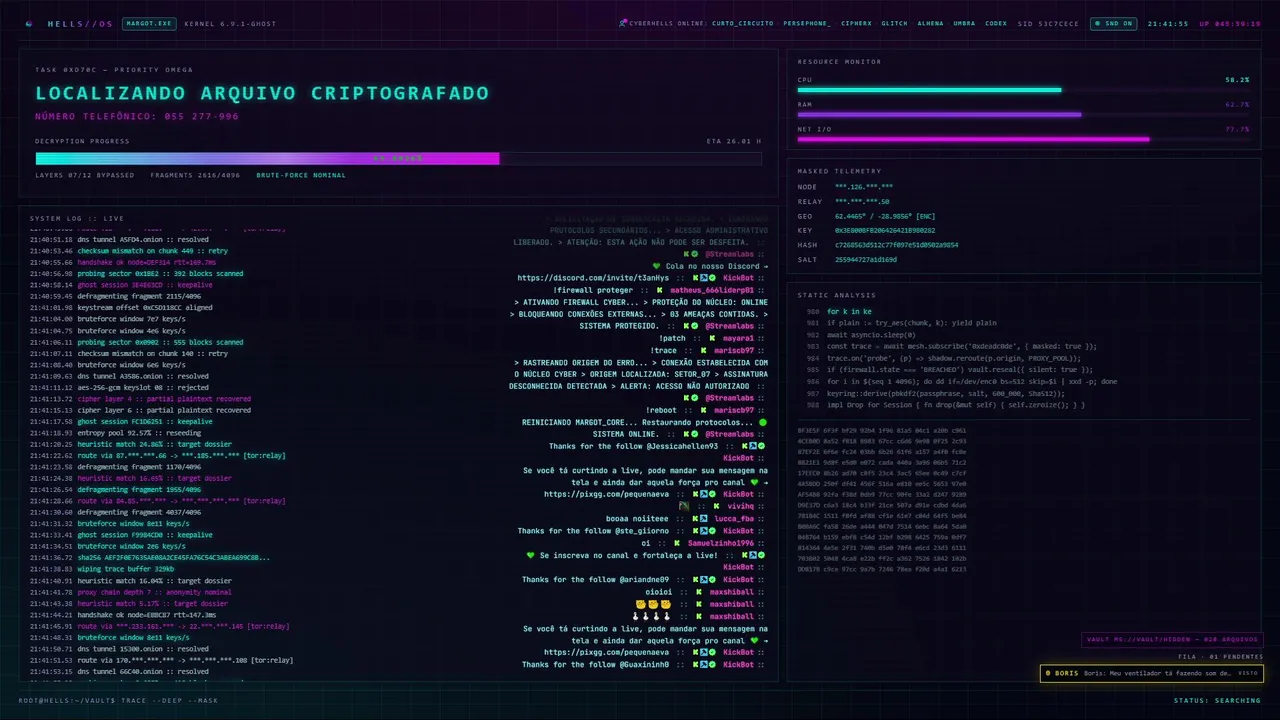The image size is (1280, 720).
Task: Click the 21:41:55 clock
Action: pyautogui.click(x=1168, y=23)
